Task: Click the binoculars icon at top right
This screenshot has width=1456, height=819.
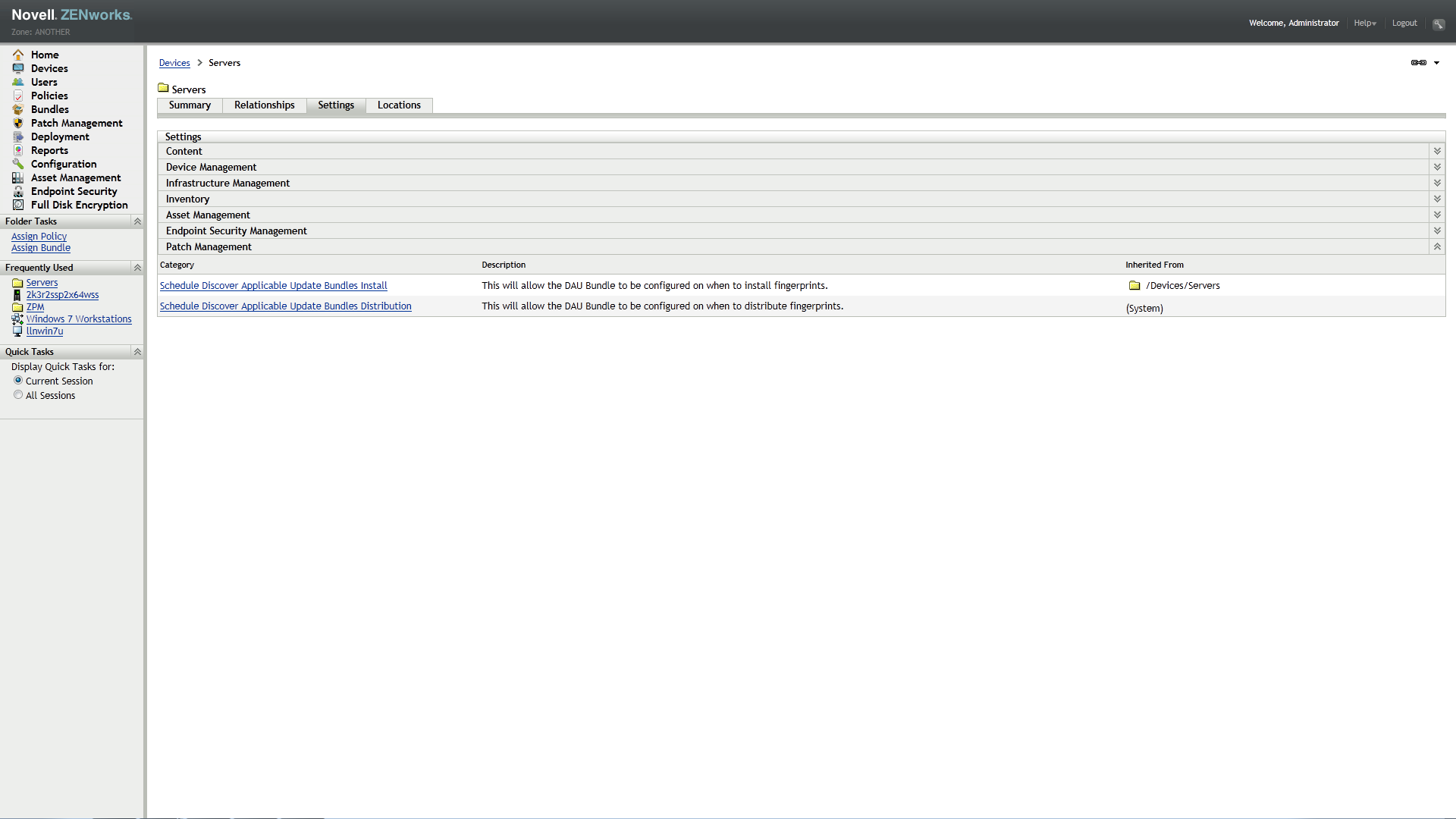Action: pyautogui.click(x=1418, y=63)
